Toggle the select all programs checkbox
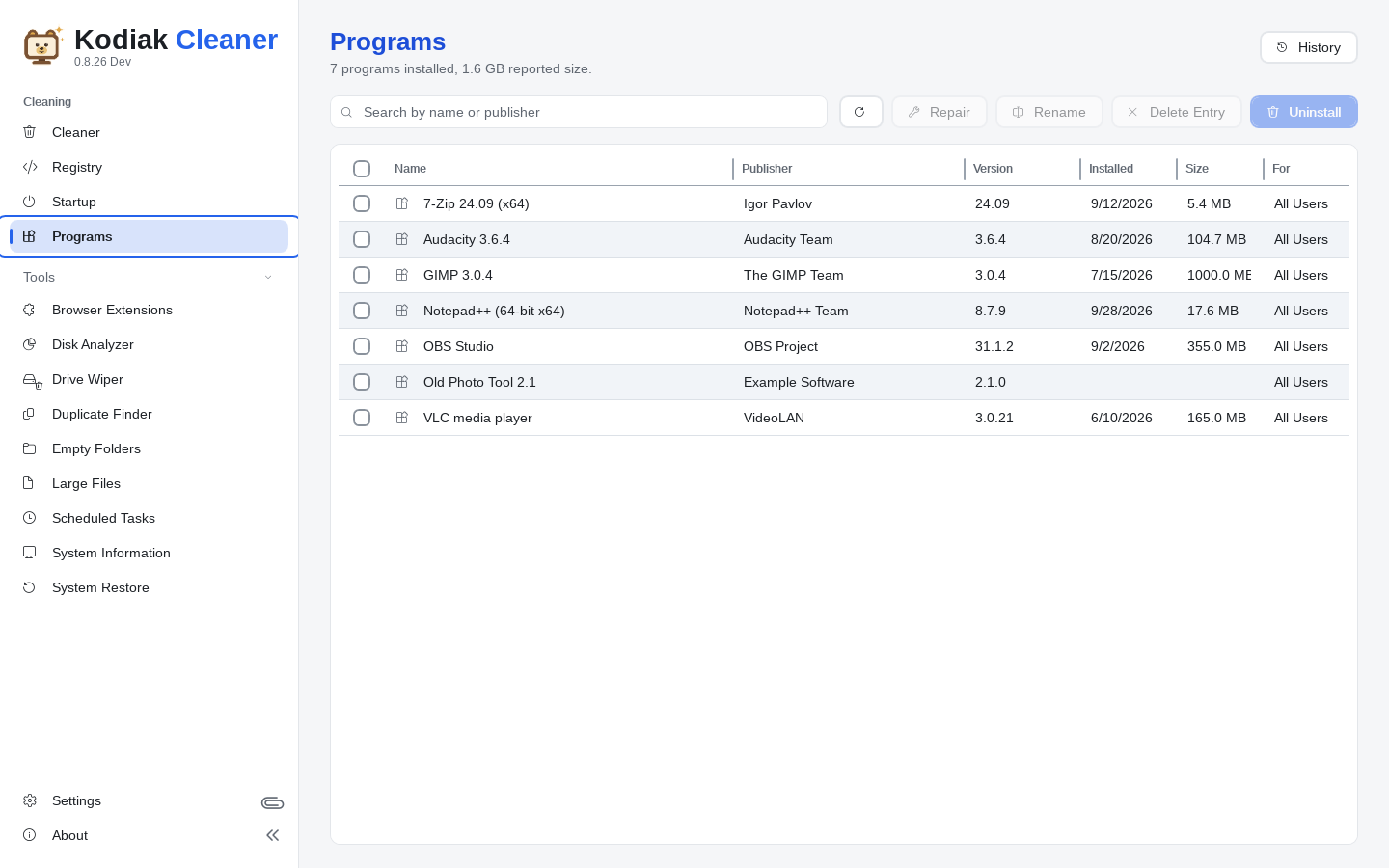This screenshot has height=868, width=1389. [x=362, y=169]
